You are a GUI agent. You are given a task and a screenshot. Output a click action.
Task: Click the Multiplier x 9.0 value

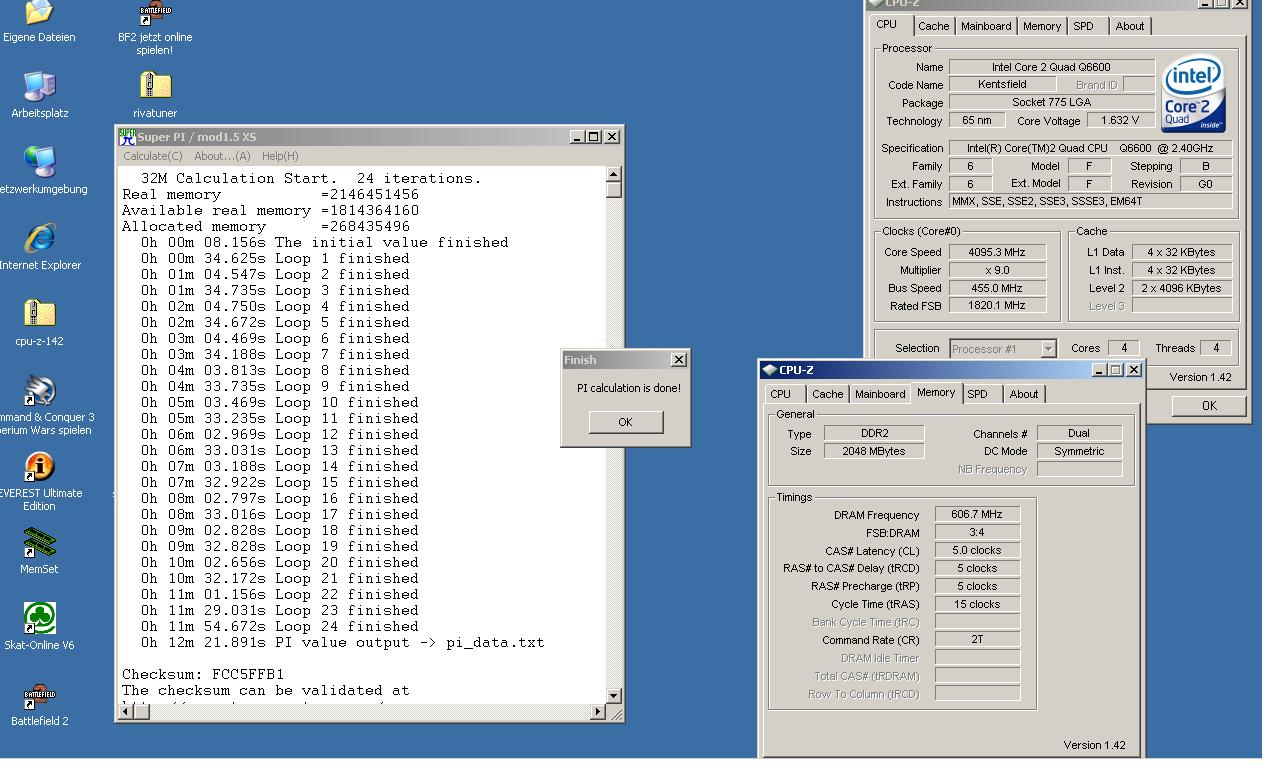[x=998, y=270]
